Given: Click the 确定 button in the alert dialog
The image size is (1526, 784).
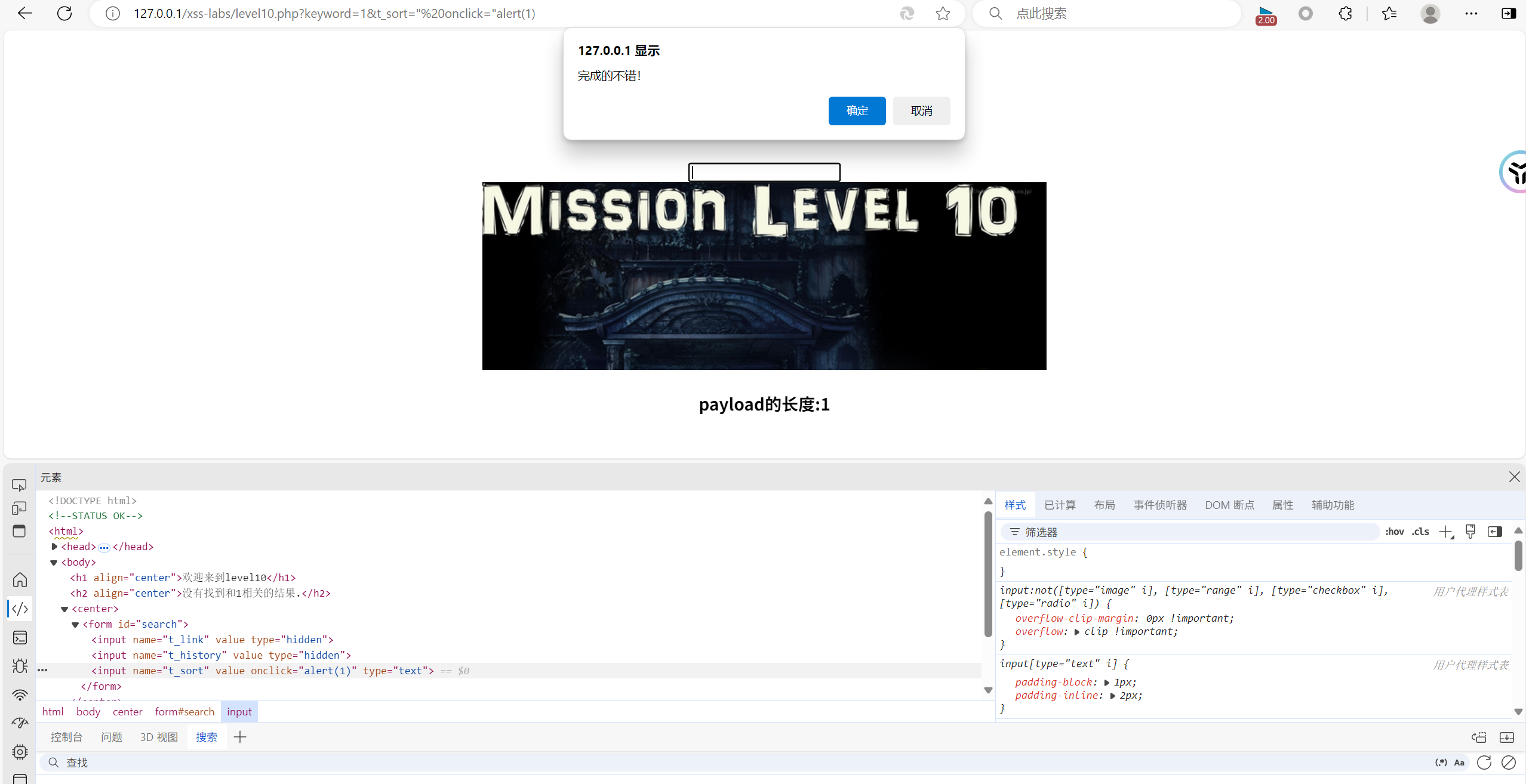Looking at the screenshot, I should pos(856,111).
